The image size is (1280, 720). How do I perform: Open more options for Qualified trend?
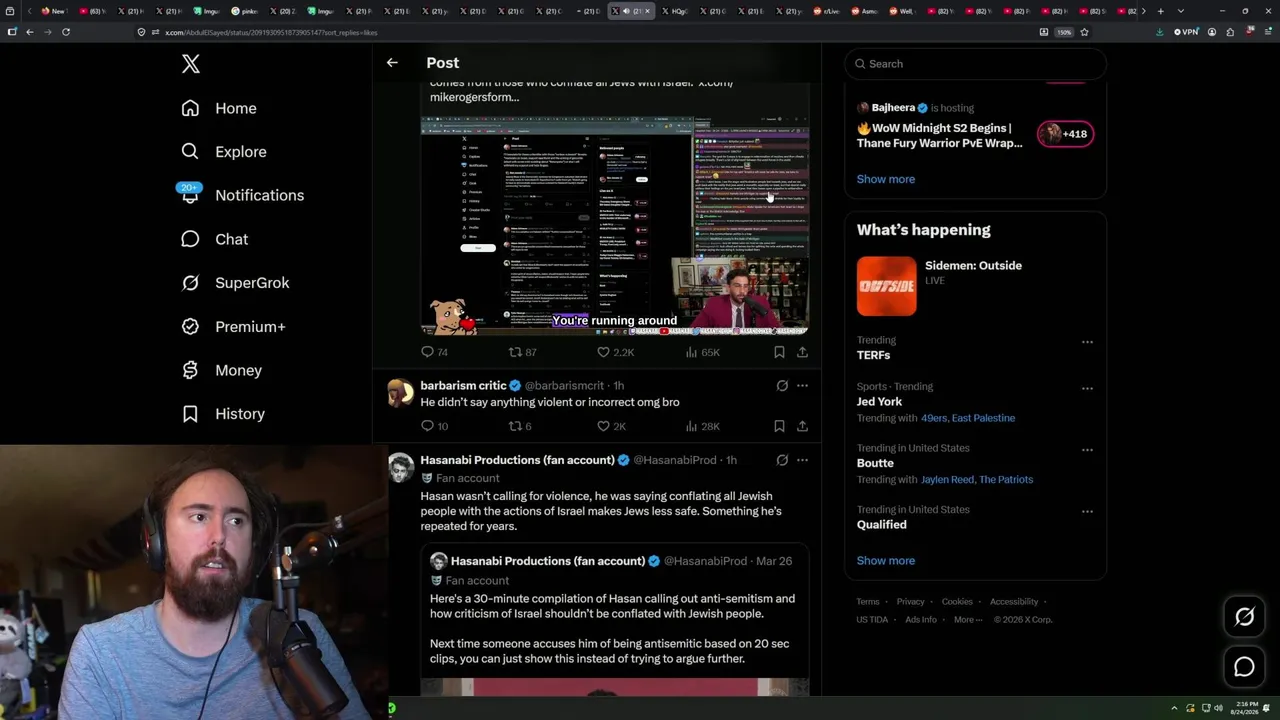(1087, 512)
